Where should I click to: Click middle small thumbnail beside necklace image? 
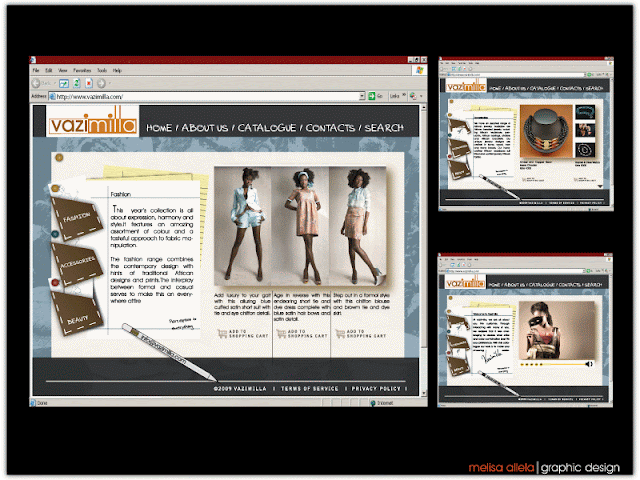585,131
